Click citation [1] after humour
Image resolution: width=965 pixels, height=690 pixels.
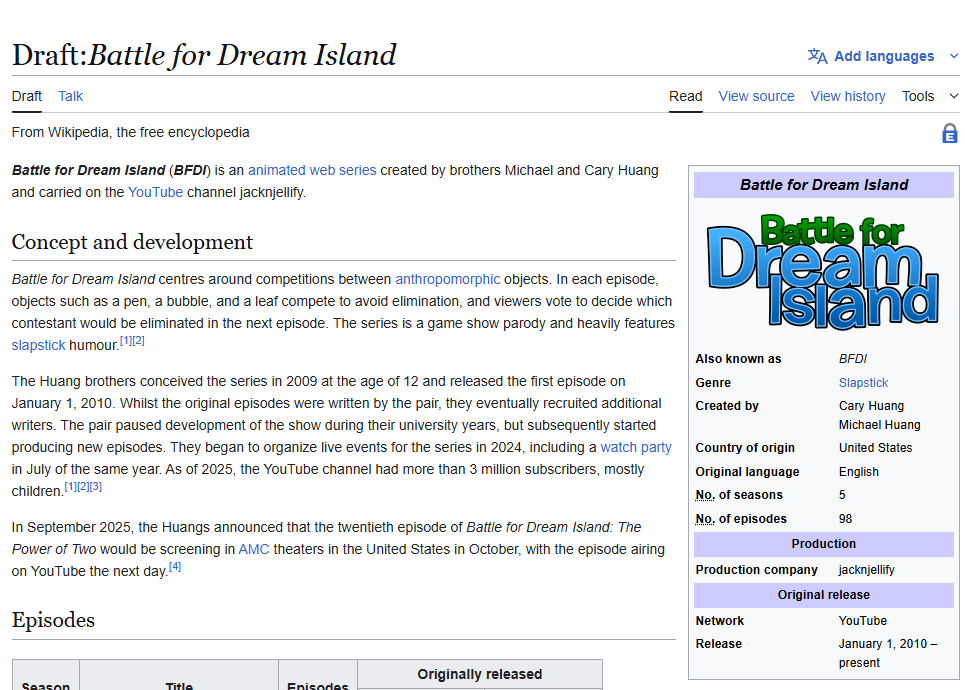point(126,340)
